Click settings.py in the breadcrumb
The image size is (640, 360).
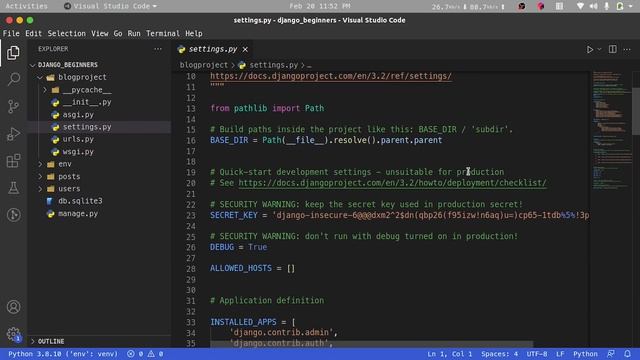pyautogui.click(x=273, y=65)
